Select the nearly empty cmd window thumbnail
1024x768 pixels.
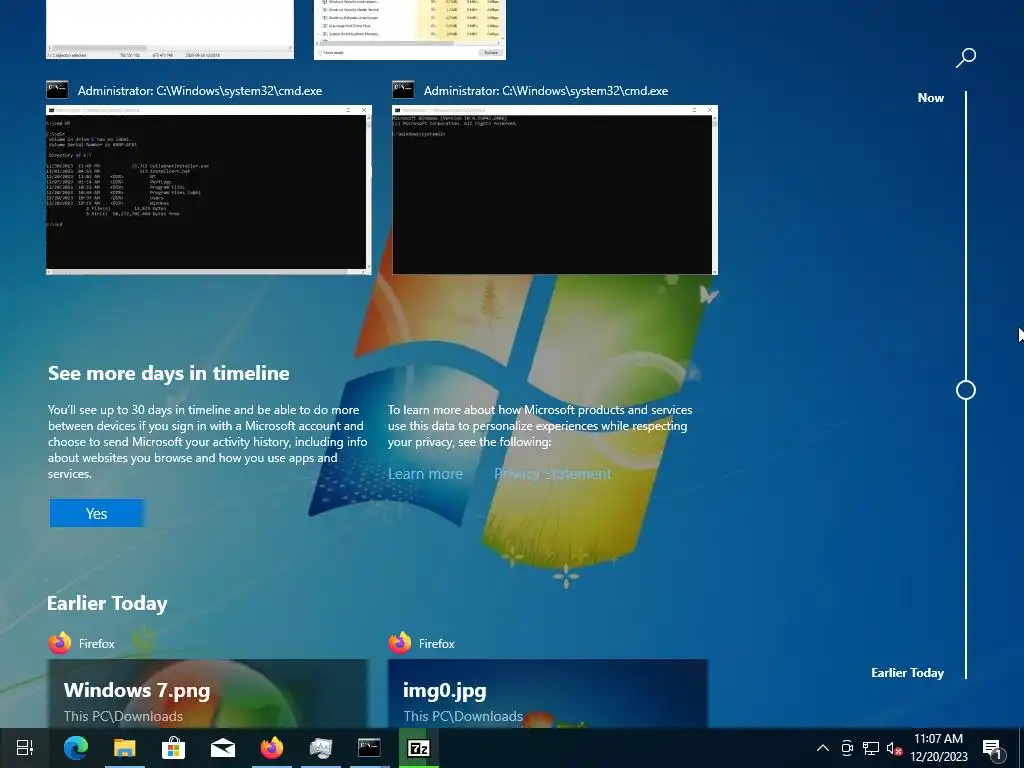(554, 189)
